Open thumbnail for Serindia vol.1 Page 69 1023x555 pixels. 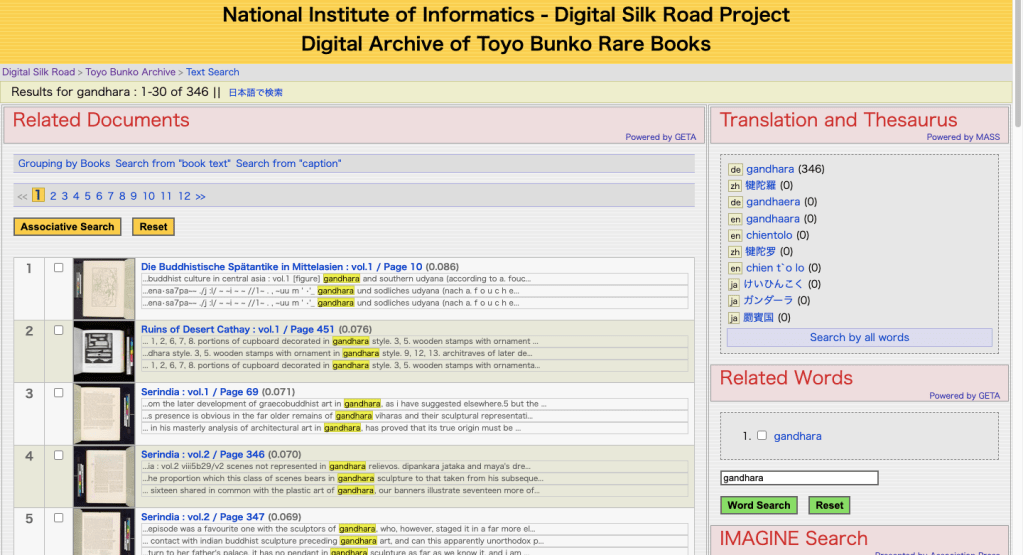pyautogui.click(x=104, y=413)
